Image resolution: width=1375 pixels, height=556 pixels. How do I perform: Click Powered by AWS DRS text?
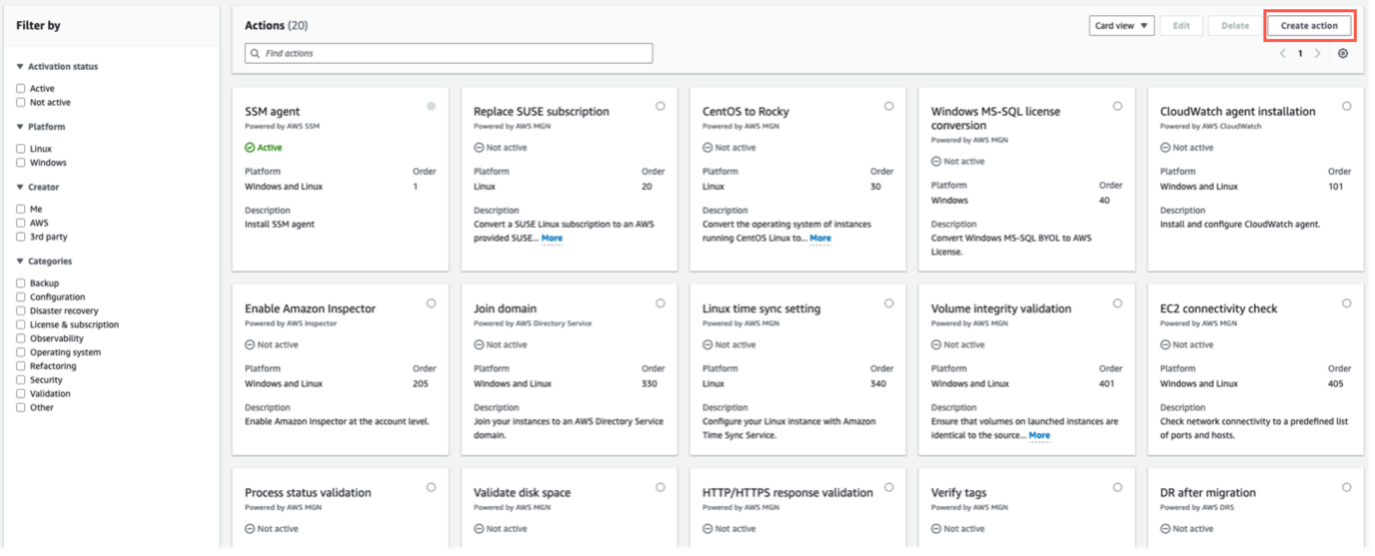pos(1195,508)
